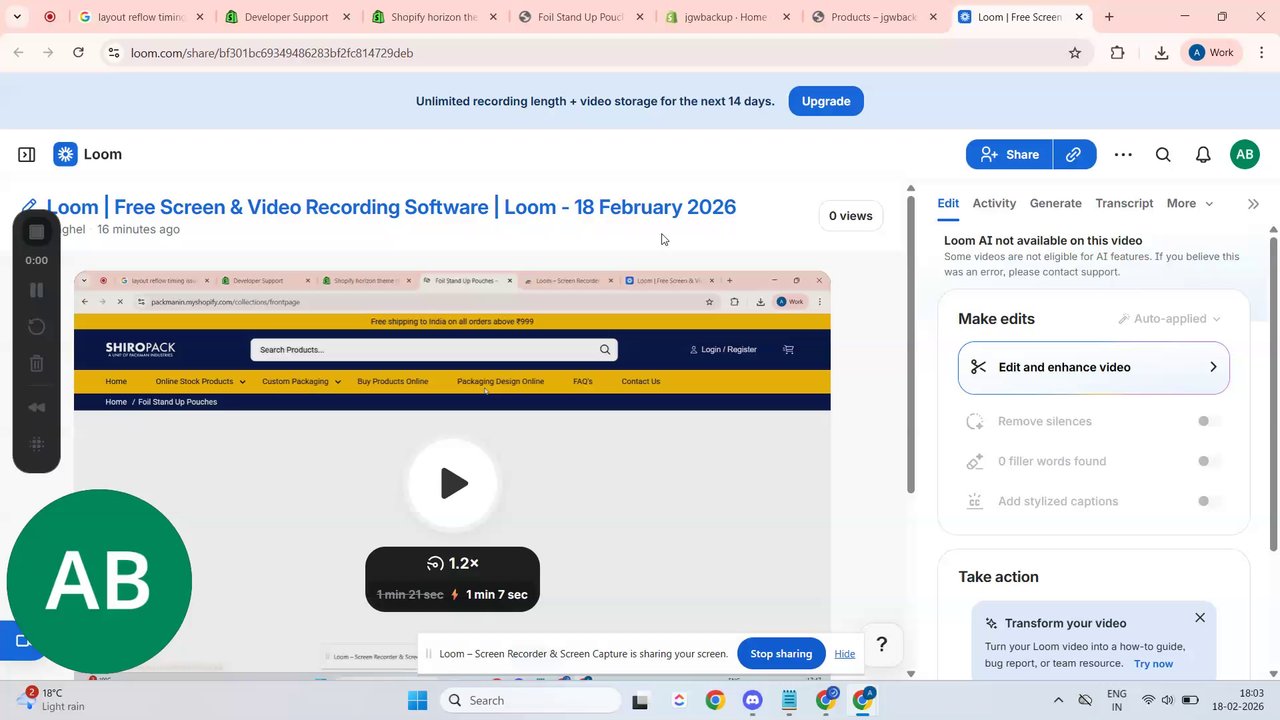Image resolution: width=1280 pixels, height=720 pixels.
Task: Expand the More dropdown in the side panel
Action: click(1190, 203)
